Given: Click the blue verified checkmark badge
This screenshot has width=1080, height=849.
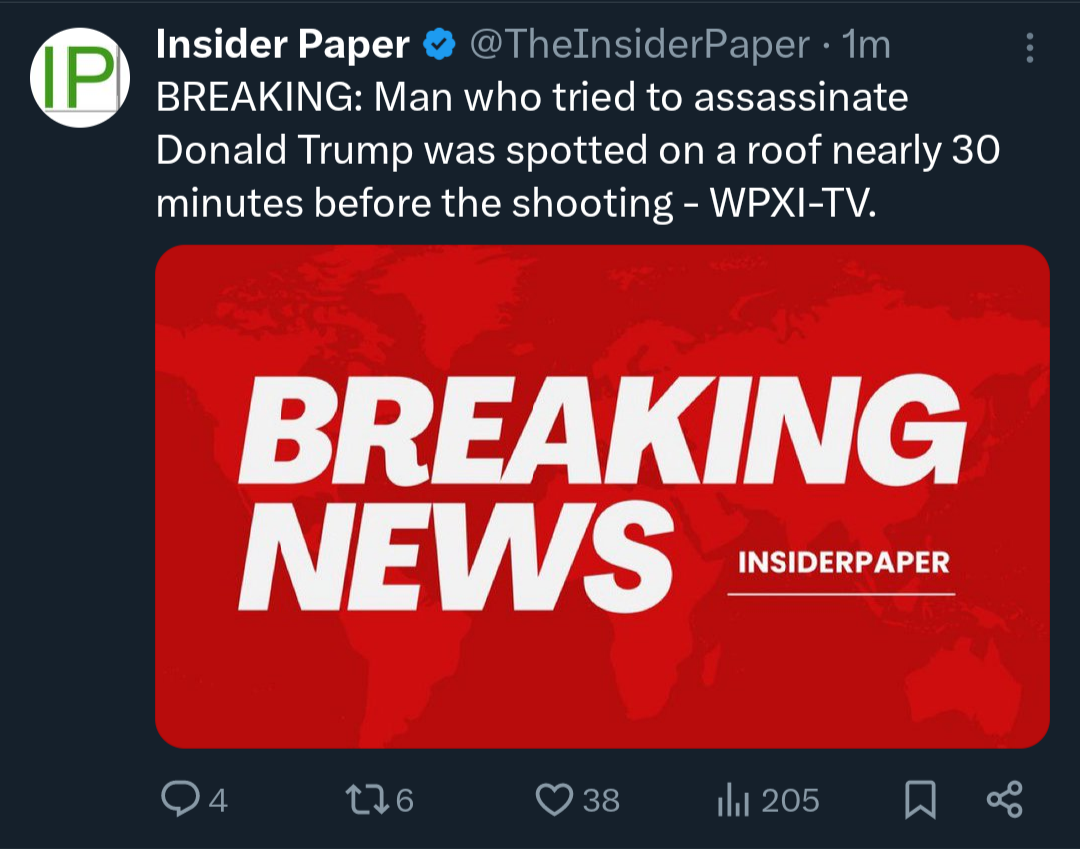Looking at the screenshot, I should 439,45.
